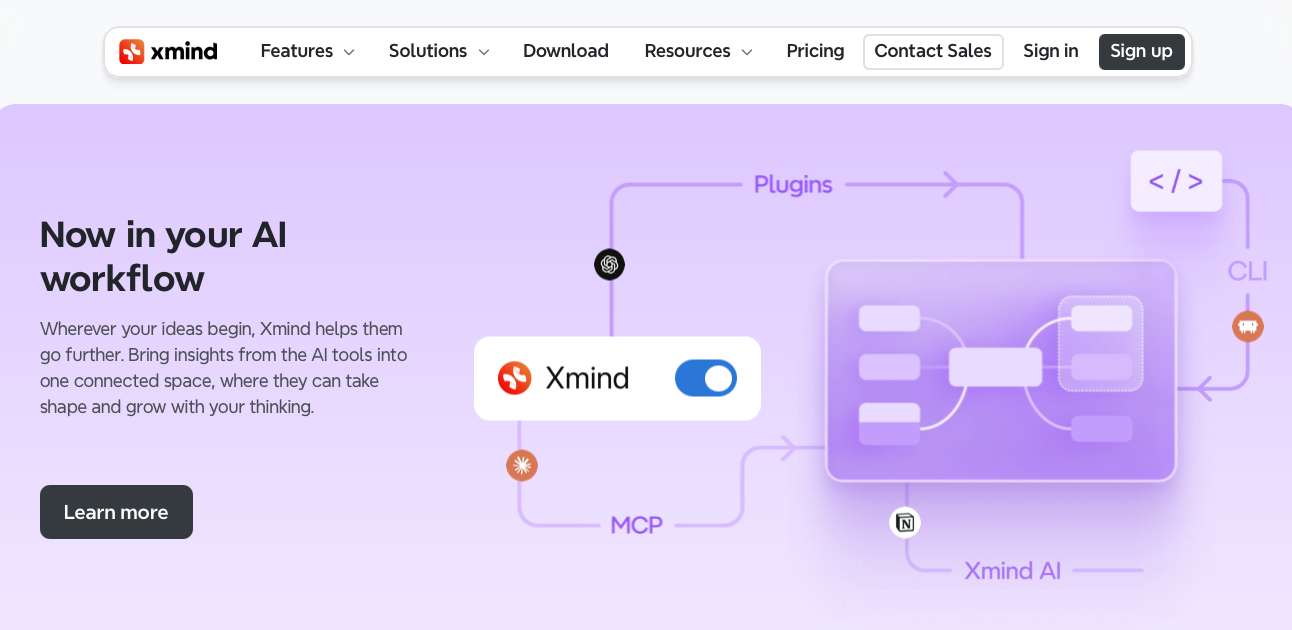This screenshot has width=1292, height=630.
Task: Click the ChatGPT icon on the diagram
Action: pyautogui.click(x=609, y=264)
